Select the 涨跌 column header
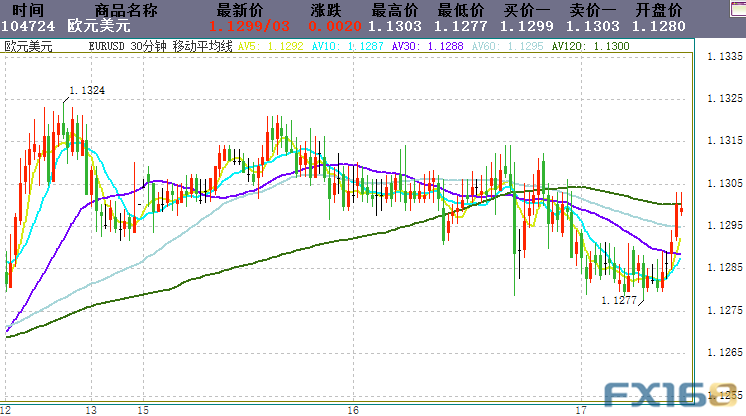 [326, 10]
